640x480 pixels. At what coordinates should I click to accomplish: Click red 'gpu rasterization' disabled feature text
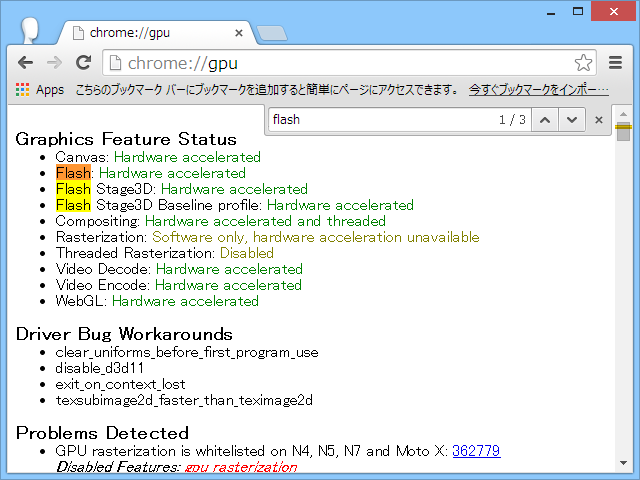(241, 467)
